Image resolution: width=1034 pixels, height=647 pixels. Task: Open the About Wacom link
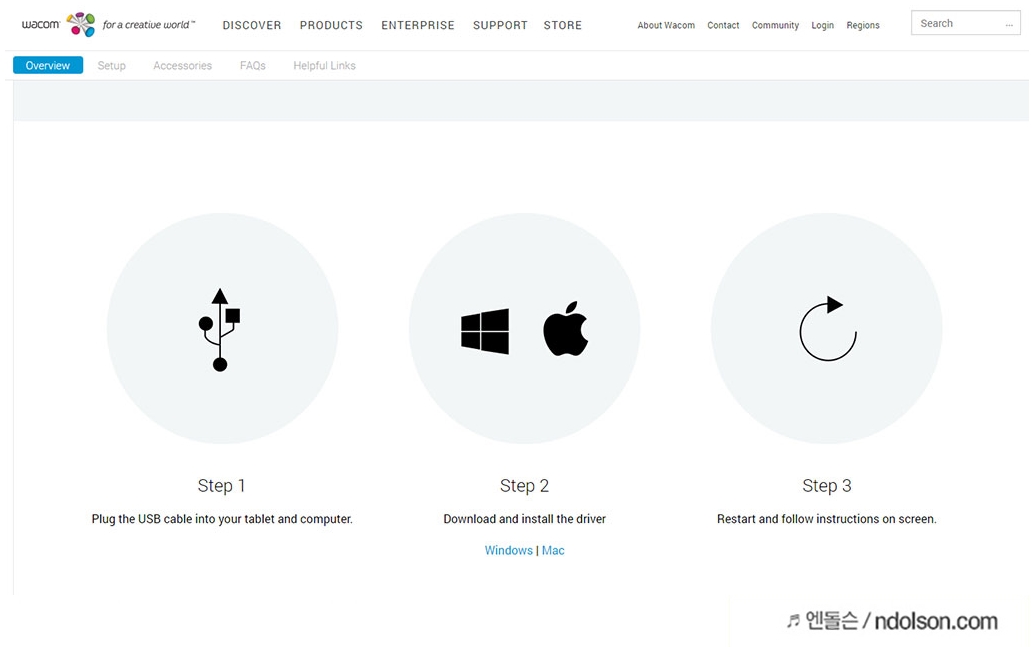(666, 25)
